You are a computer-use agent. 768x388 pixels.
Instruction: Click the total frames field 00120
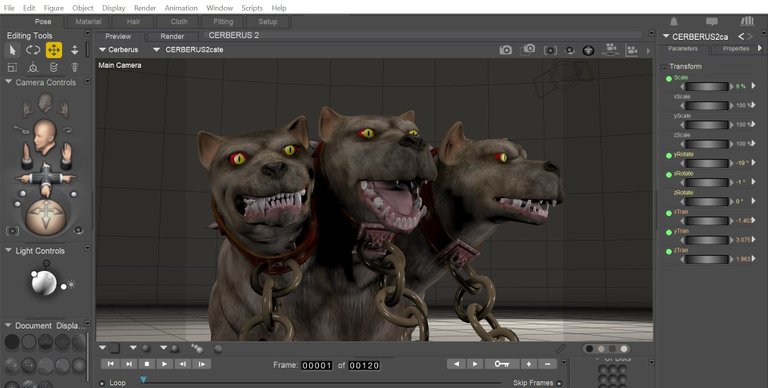tap(364, 365)
